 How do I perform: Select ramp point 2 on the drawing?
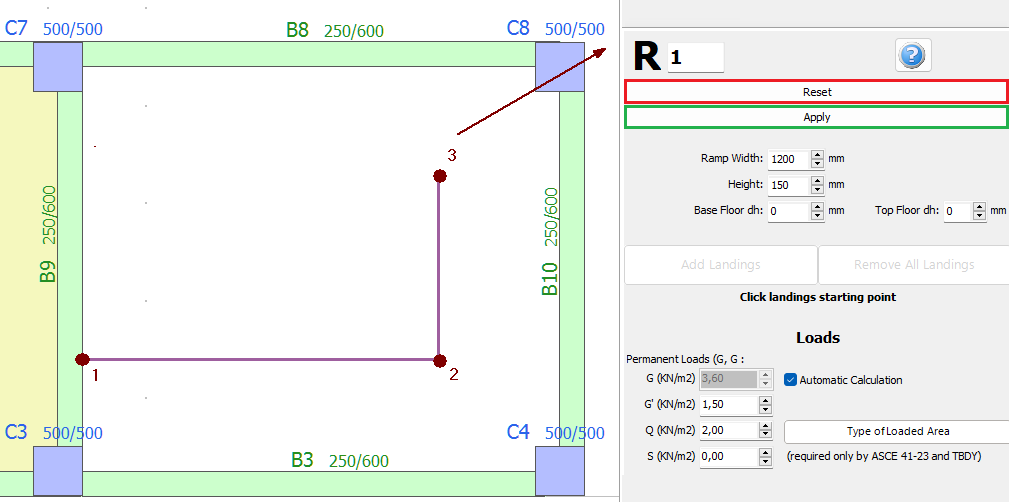[438, 360]
